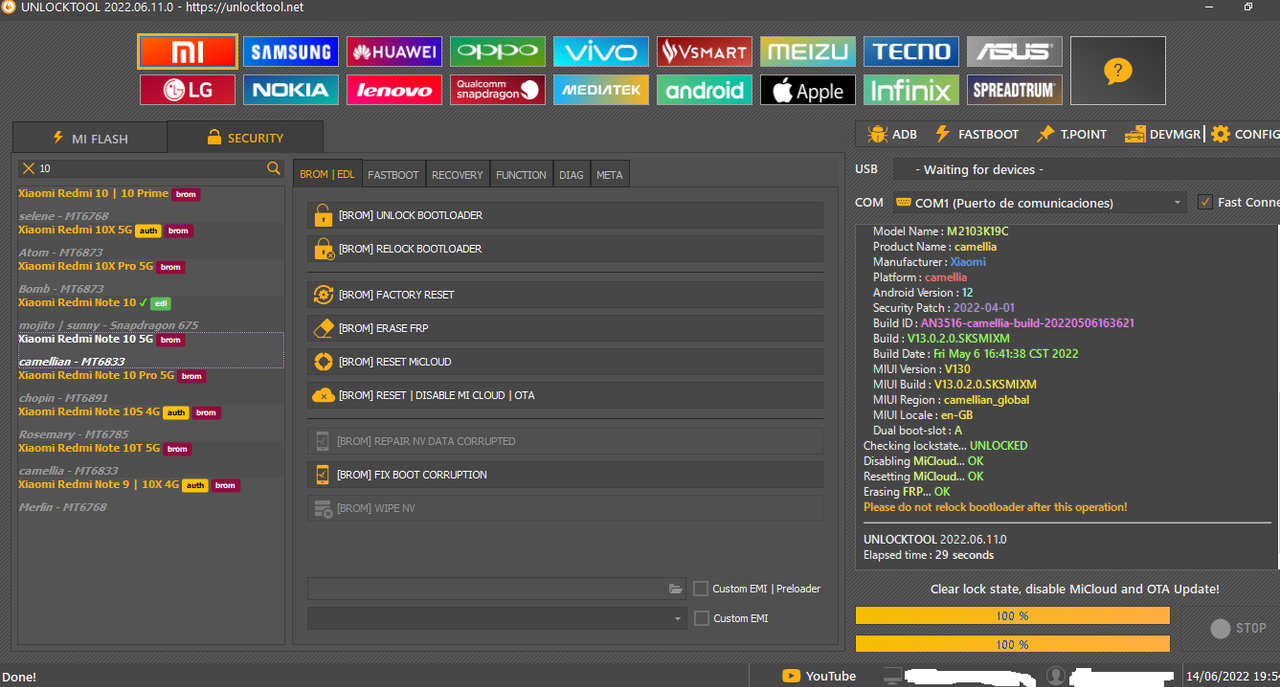Select the Huawei brand icon

(x=394, y=52)
